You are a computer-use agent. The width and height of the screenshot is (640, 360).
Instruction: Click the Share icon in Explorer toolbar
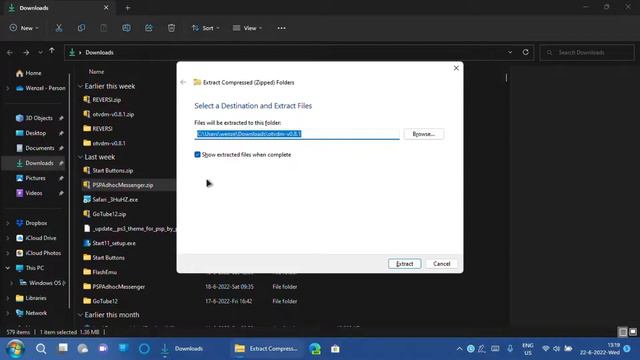click(149, 28)
